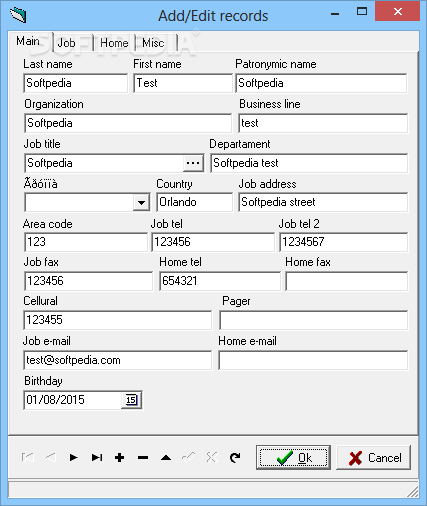Click the Last name field
Image resolution: width=427 pixels, height=506 pixels.
point(76,83)
